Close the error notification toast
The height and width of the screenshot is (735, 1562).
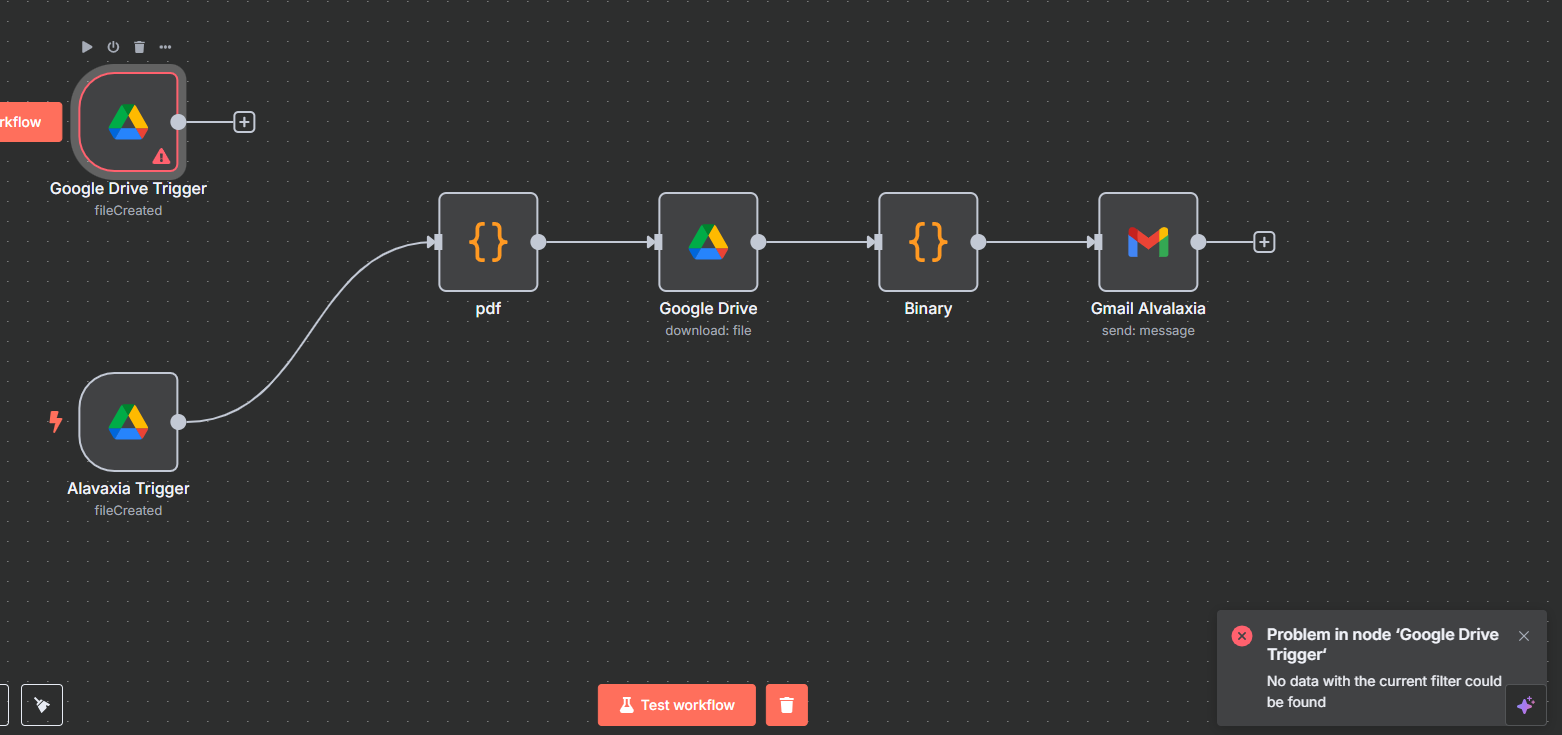click(x=1524, y=636)
